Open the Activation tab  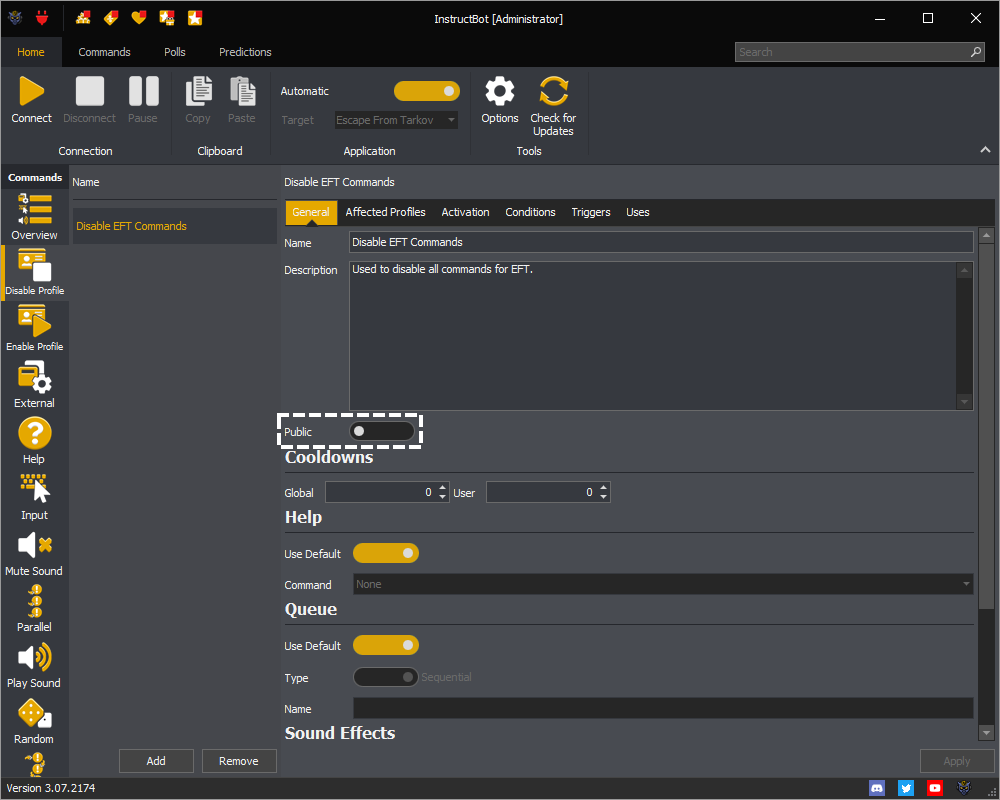click(x=466, y=212)
